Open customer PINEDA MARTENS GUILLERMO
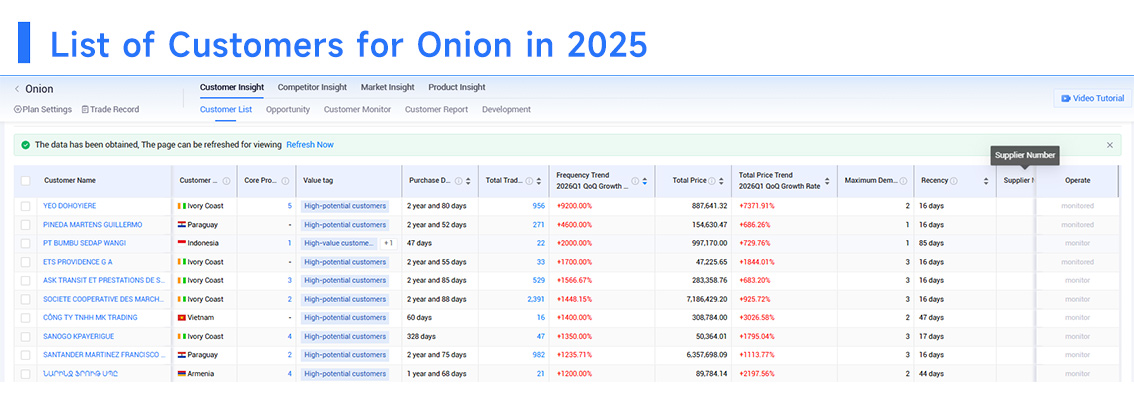This screenshot has width=1134, height=413. (x=93, y=225)
